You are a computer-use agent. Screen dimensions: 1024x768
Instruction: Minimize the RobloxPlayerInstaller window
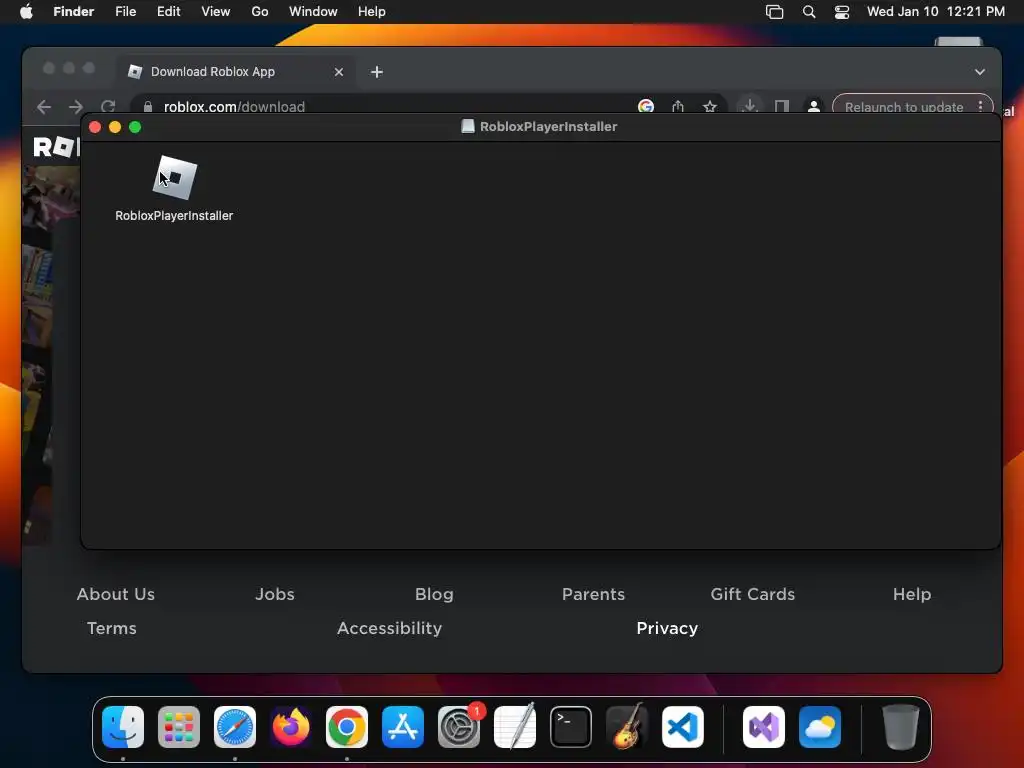coord(115,127)
